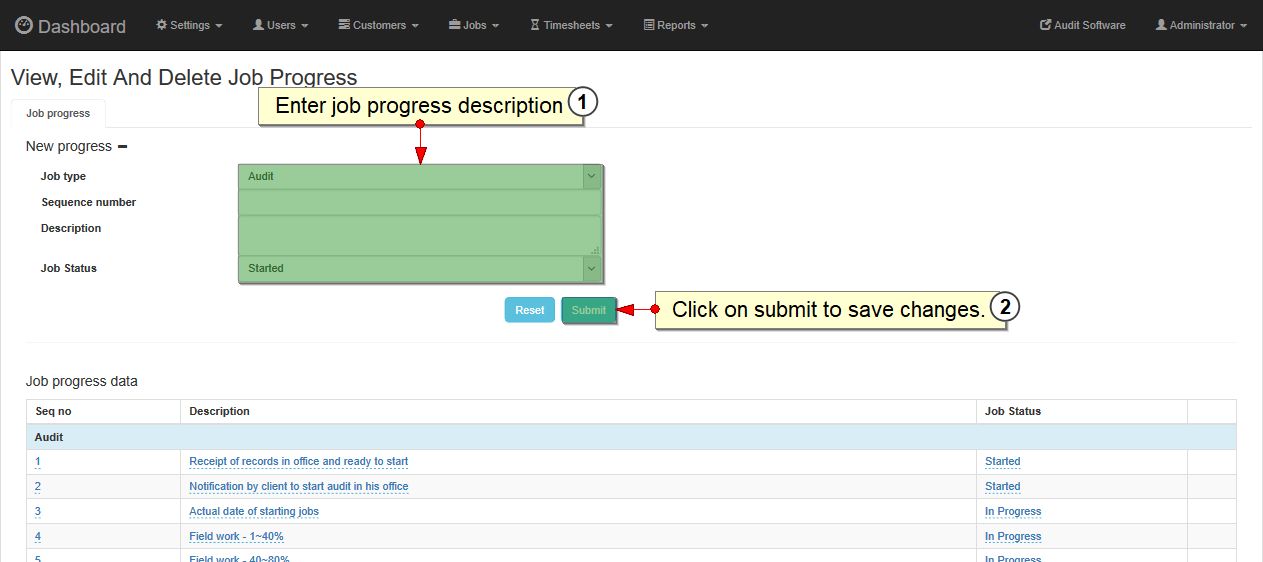The height and width of the screenshot is (562, 1263).
Task: Open the Customers menu
Action: 378,25
